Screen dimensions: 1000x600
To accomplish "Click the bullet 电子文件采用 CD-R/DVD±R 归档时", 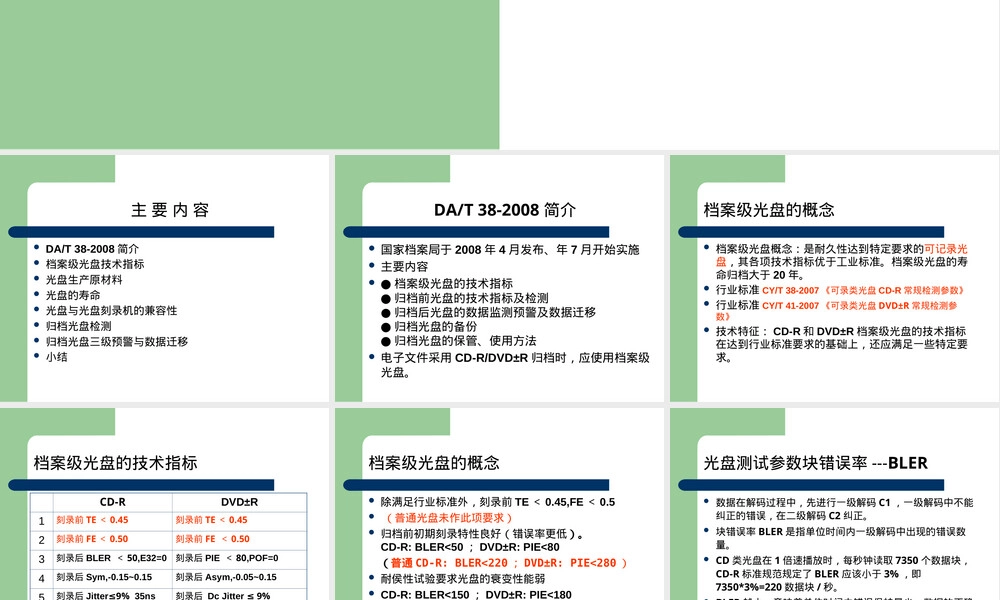I will tap(515, 365).
